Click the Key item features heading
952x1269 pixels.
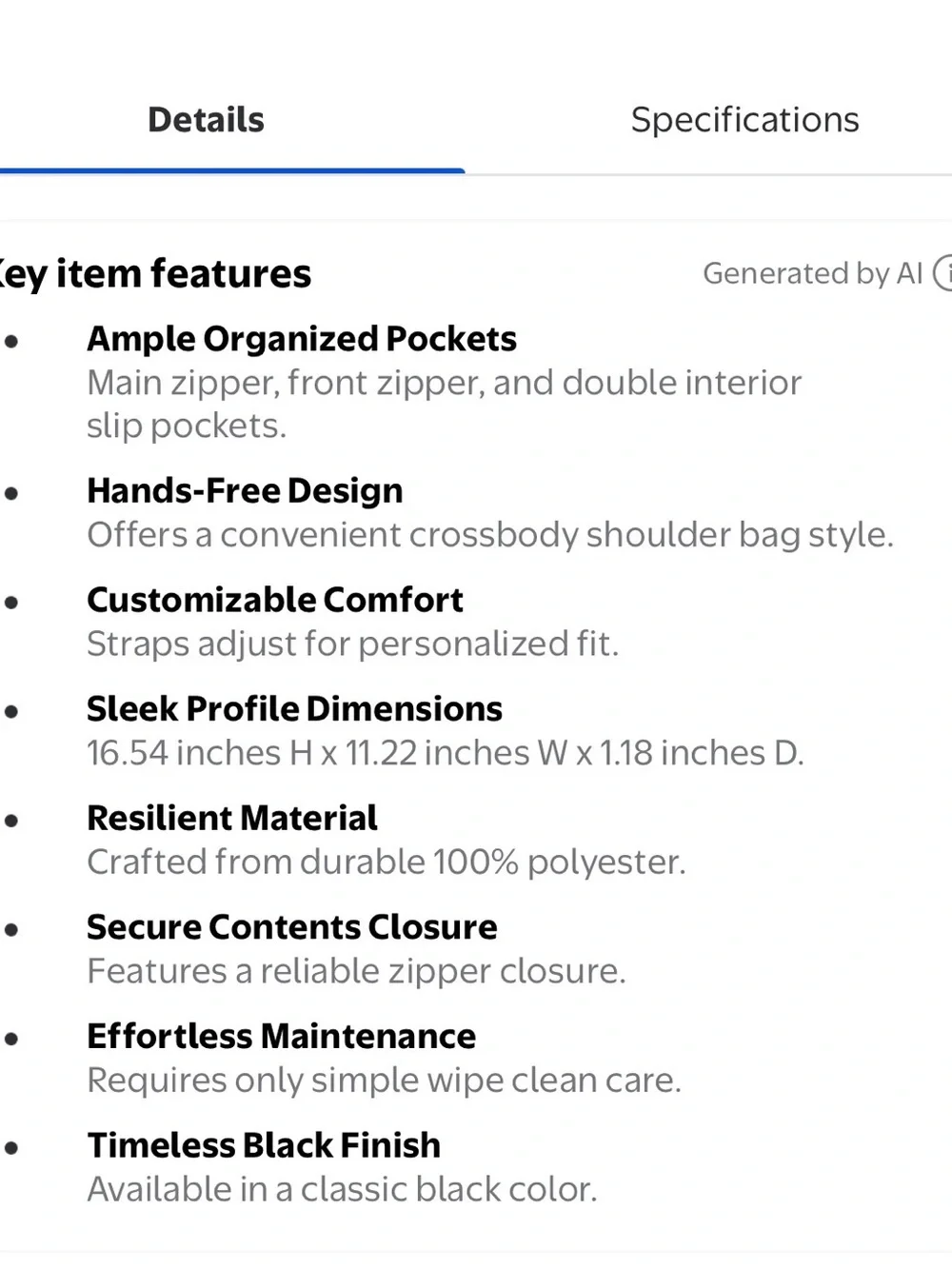pyautogui.click(x=154, y=274)
